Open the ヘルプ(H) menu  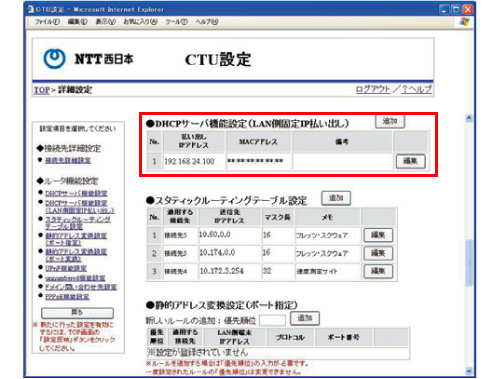click(x=207, y=22)
